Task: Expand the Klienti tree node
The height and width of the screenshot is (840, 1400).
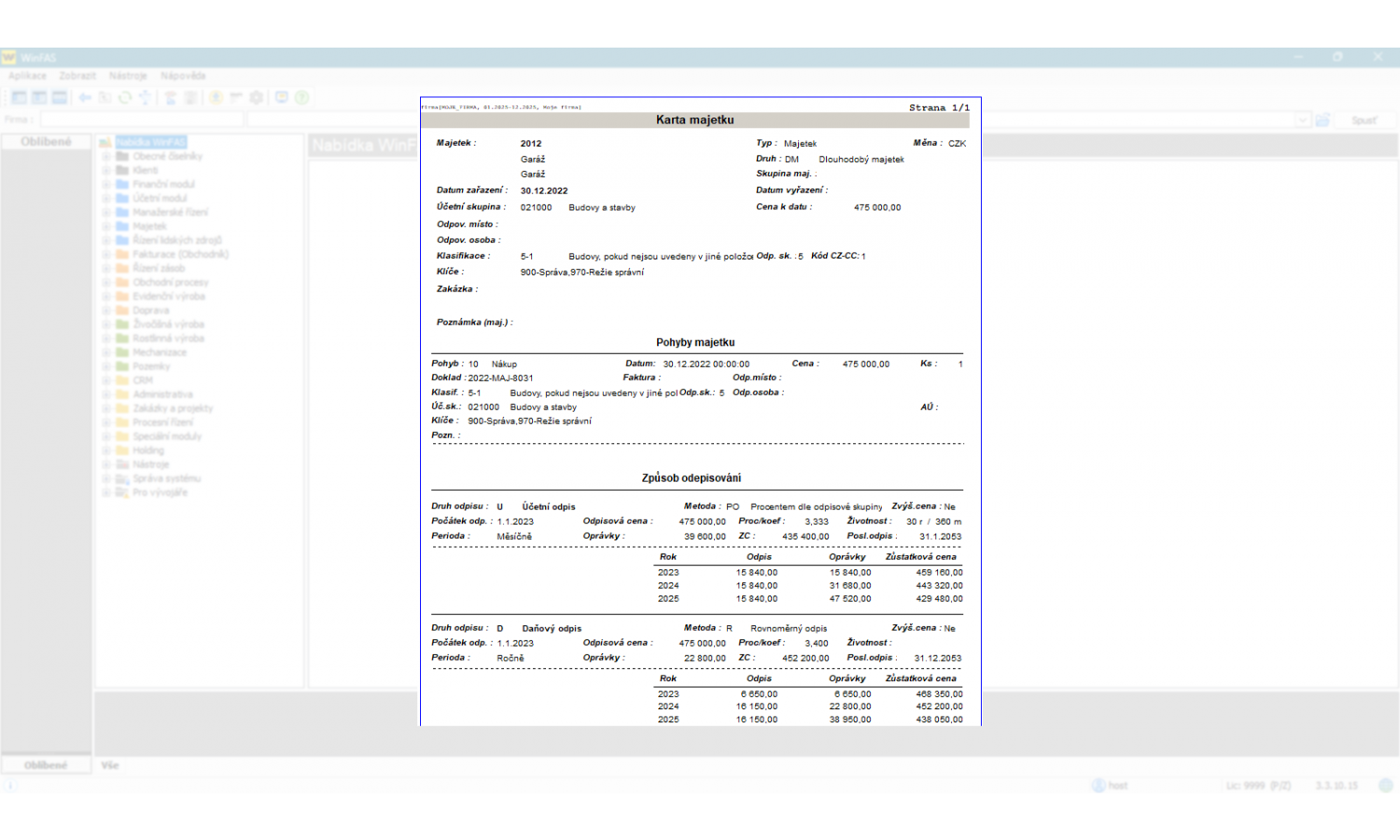Action: [x=106, y=170]
